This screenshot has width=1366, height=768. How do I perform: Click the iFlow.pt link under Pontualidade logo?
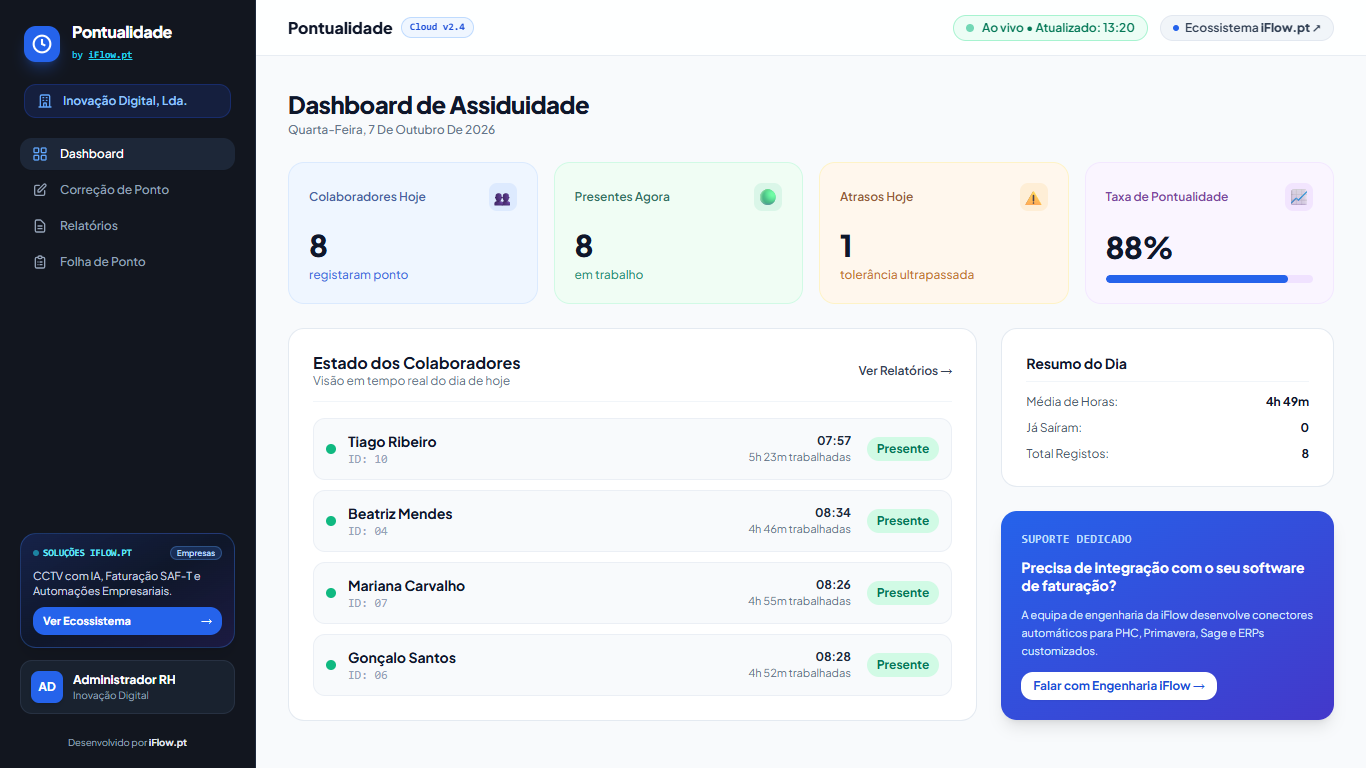point(110,55)
